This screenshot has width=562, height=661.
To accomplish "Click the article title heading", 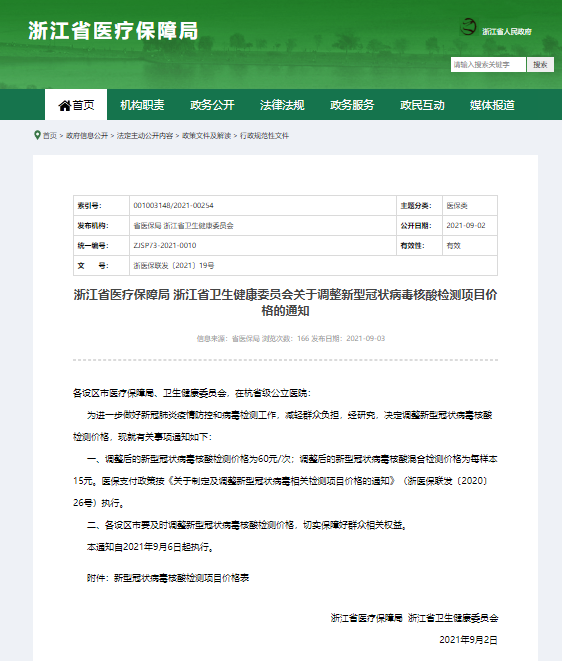I will click(x=285, y=303).
